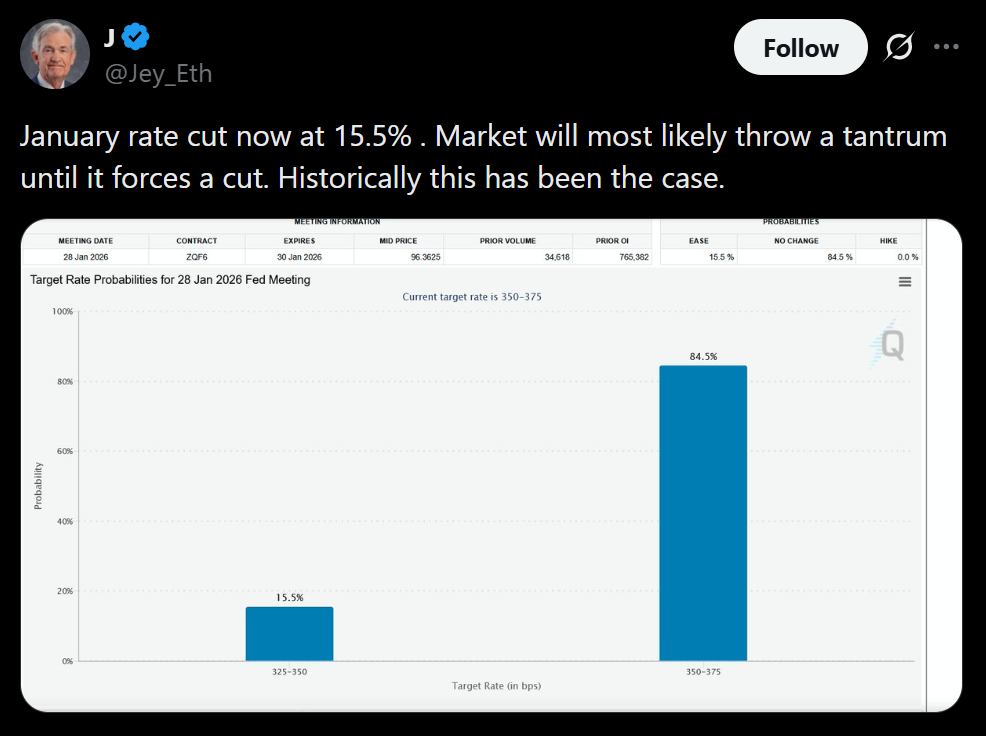The height and width of the screenshot is (736, 986).
Task: Select the 84.5% probability bar
Action: point(703,512)
